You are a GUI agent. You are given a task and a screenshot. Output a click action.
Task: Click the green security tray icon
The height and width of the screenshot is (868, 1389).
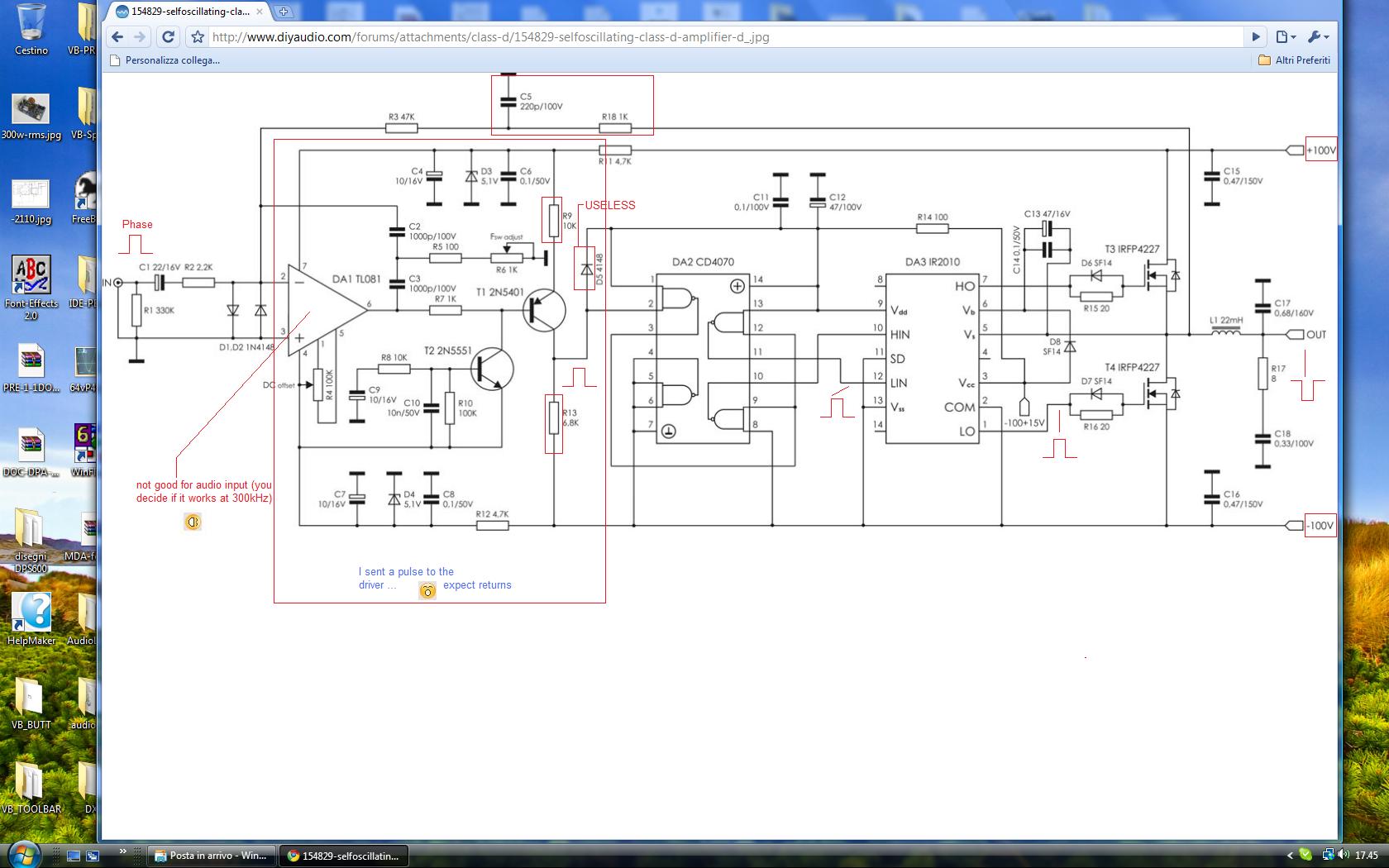pos(1305,856)
